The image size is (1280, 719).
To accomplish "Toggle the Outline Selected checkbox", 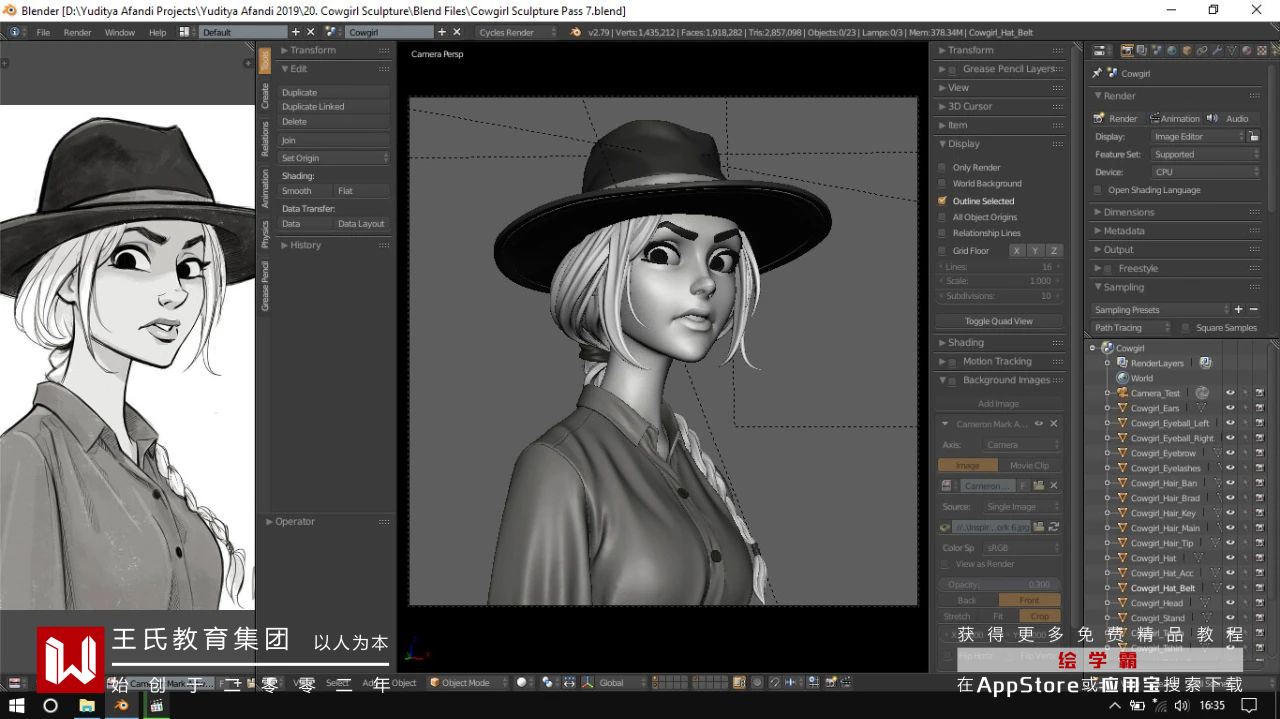I will point(942,201).
